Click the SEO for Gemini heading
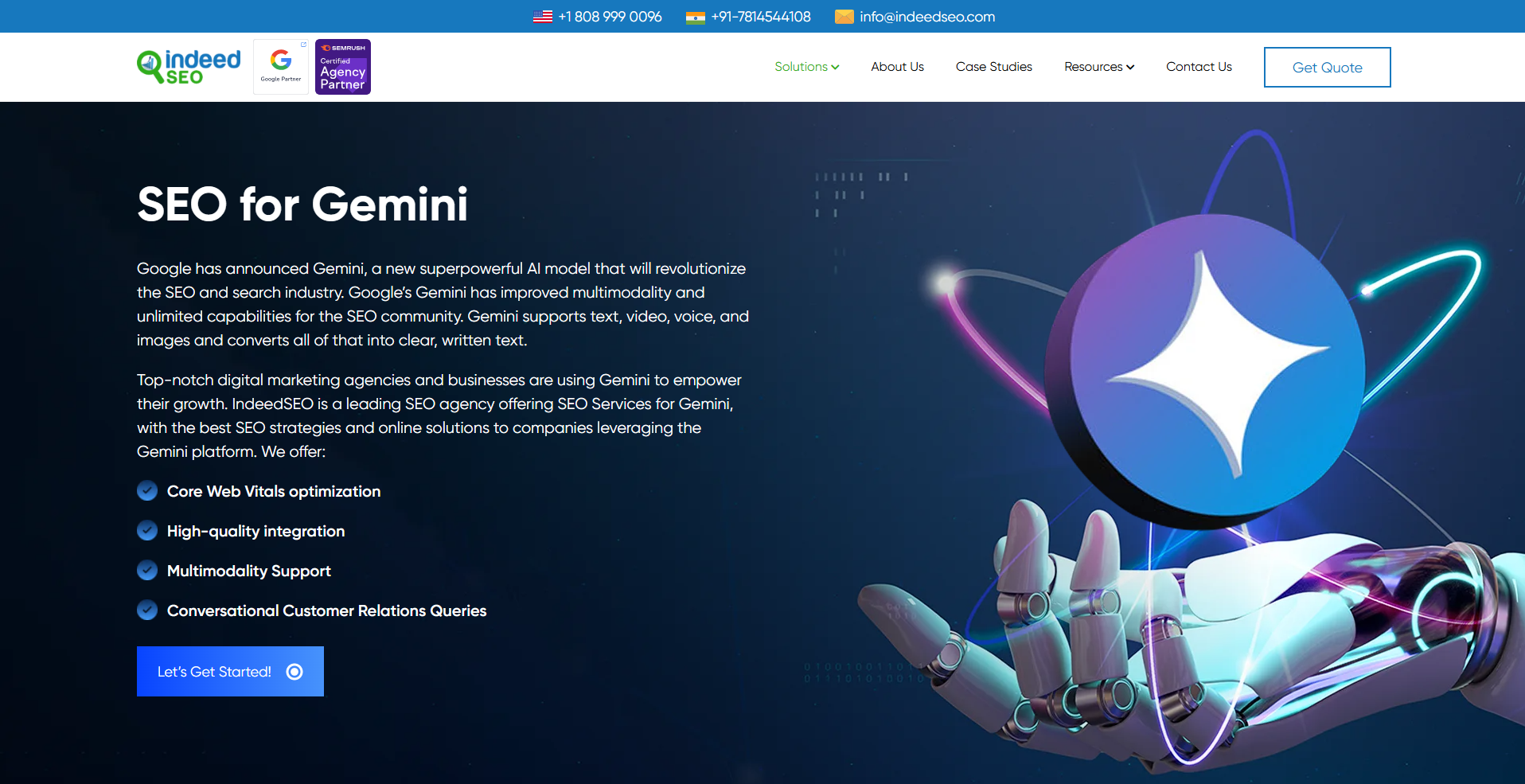This screenshot has height=784, width=1525. tap(302, 205)
